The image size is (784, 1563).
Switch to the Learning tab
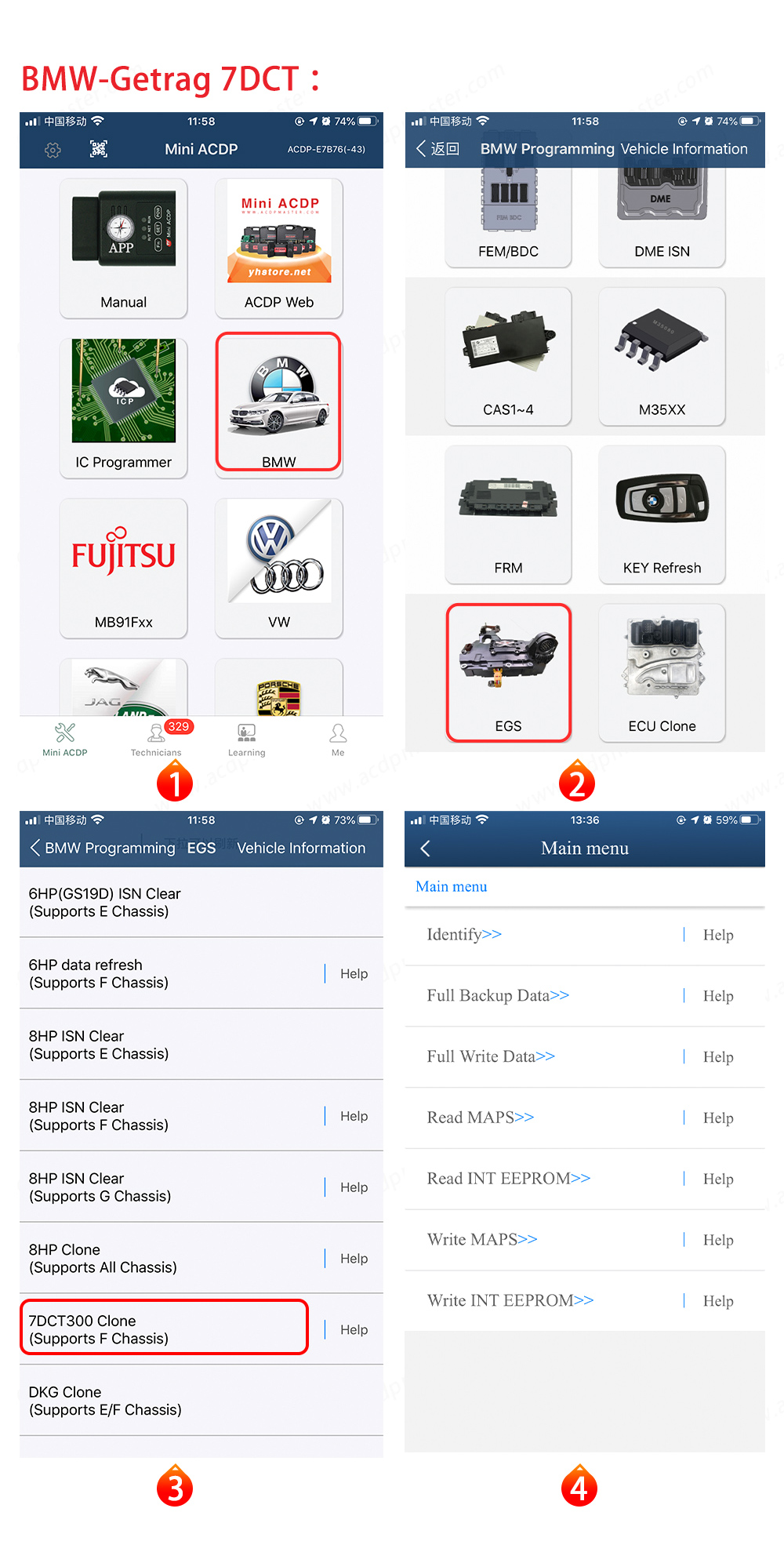(246, 740)
